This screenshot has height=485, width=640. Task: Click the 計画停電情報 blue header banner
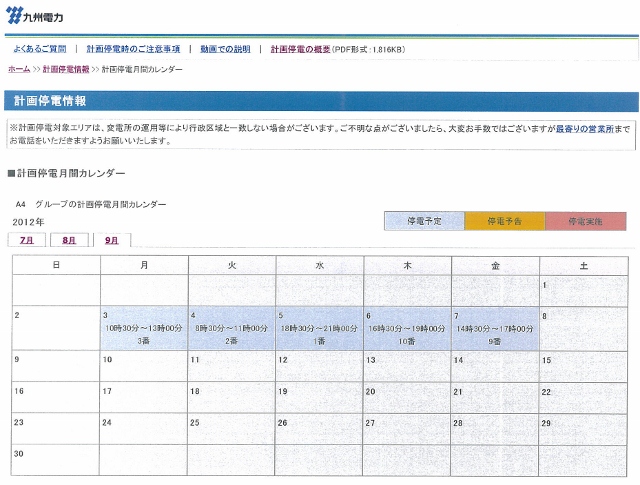(320, 101)
